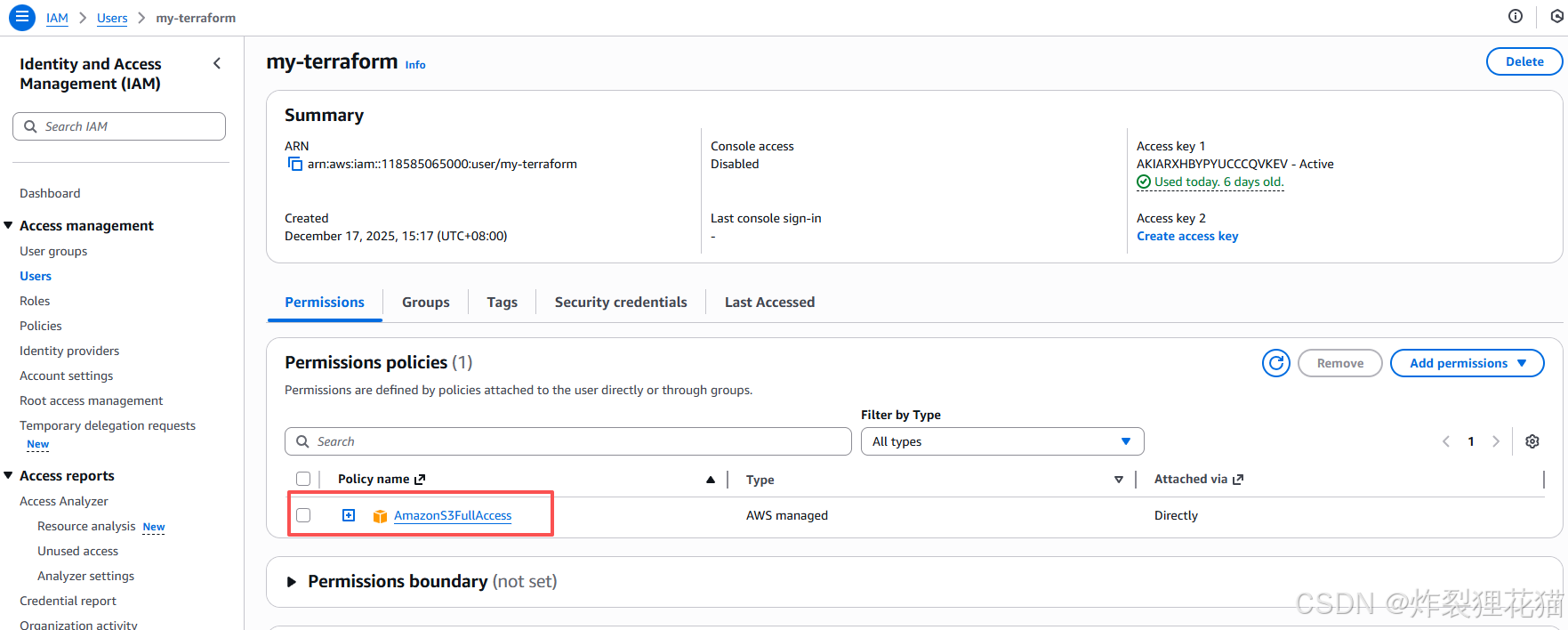Go to Users breadcrumb link

(x=112, y=18)
